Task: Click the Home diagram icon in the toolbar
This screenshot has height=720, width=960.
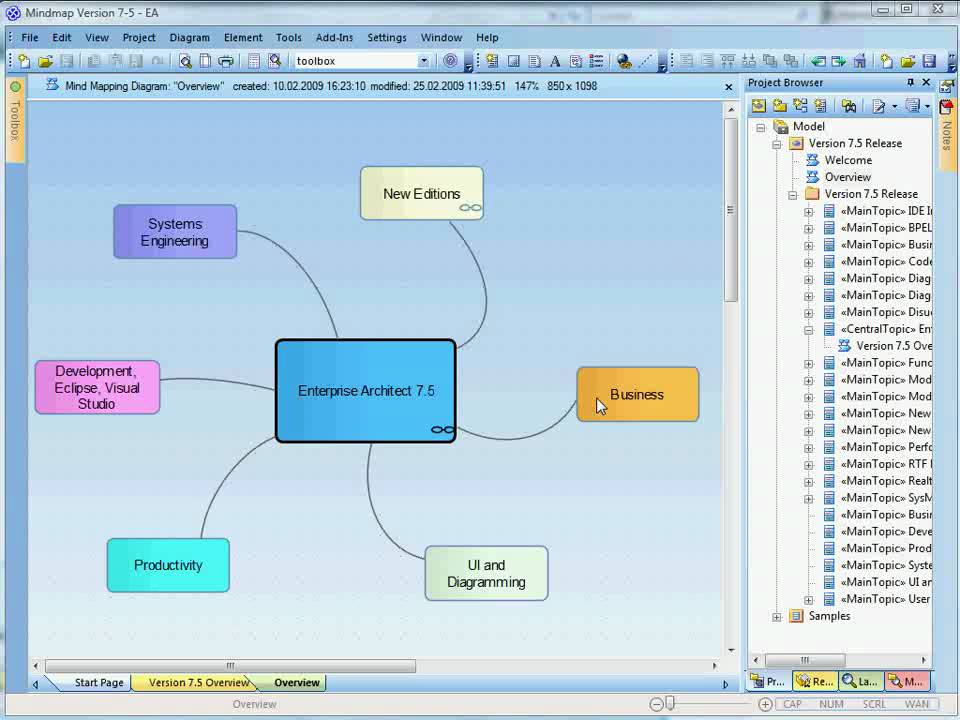Action: point(860,61)
